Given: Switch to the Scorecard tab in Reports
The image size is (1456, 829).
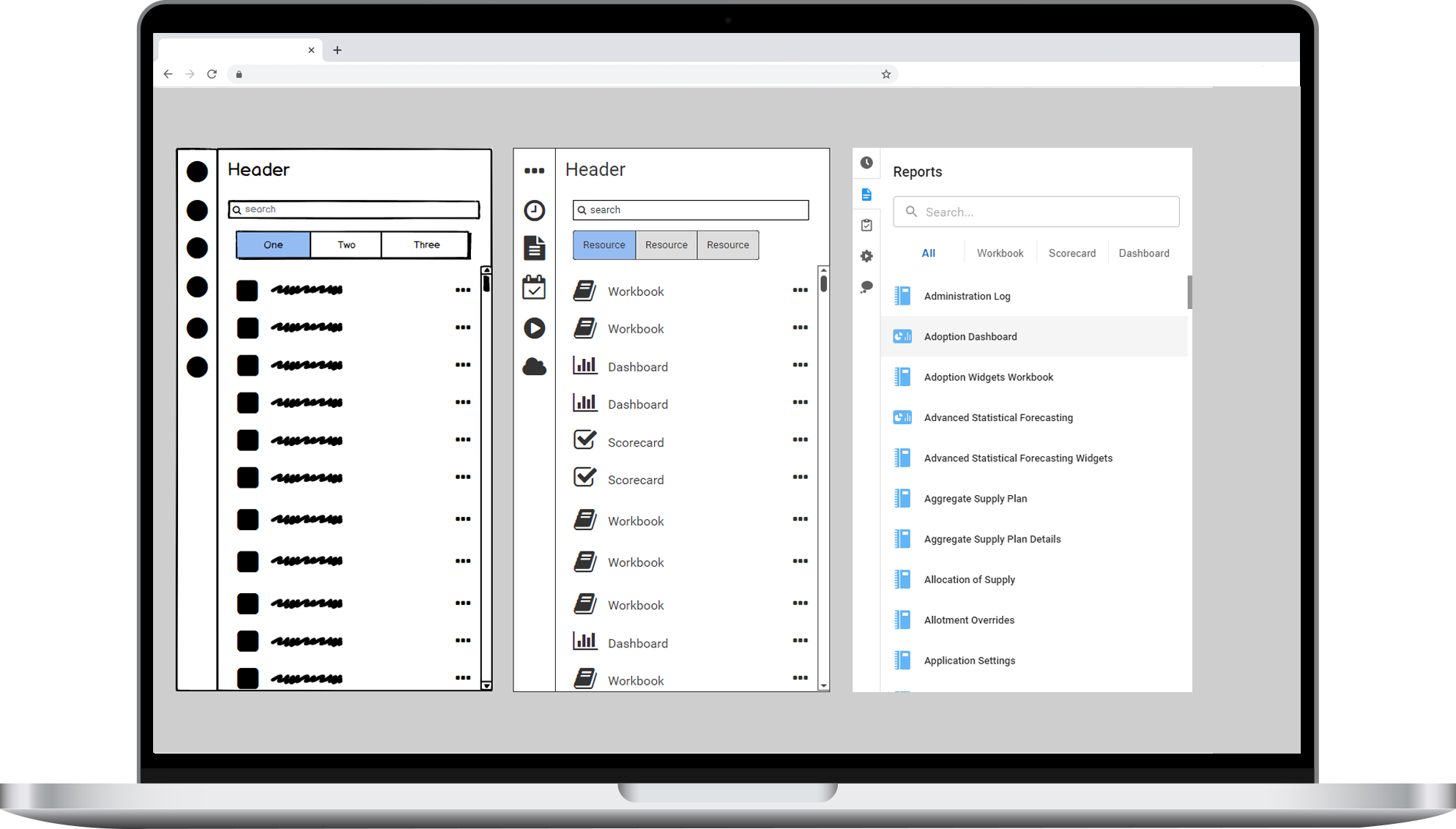Looking at the screenshot, I should [1071, 253].
